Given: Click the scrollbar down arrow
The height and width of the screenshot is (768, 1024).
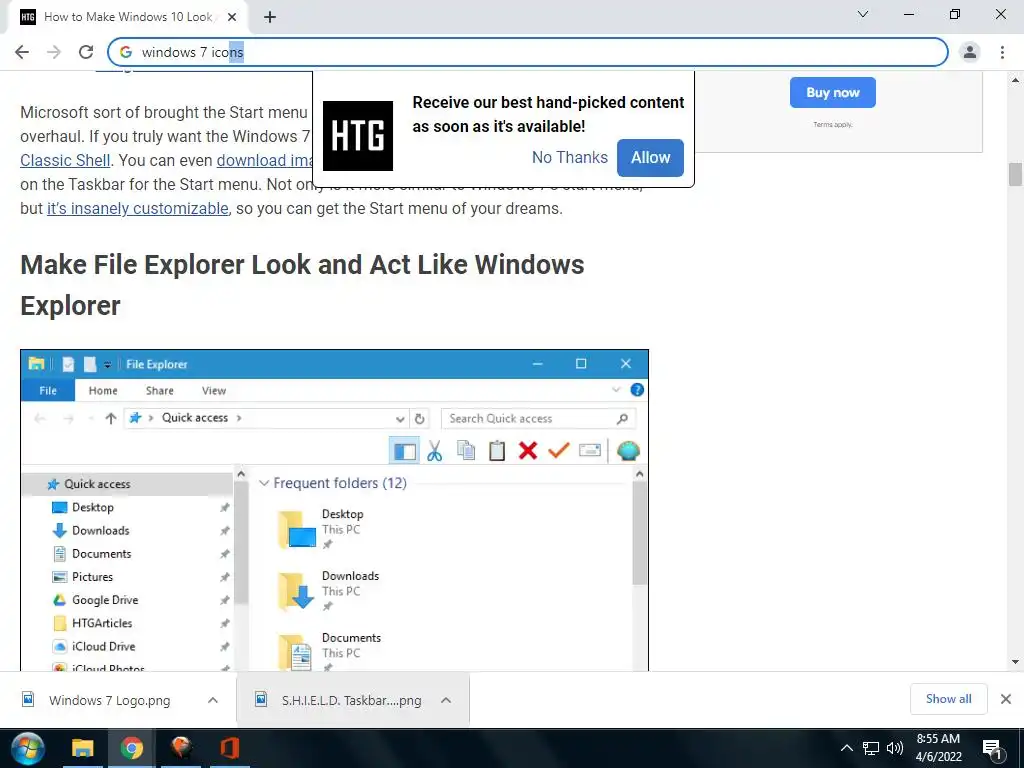Looking at the screenshot, I should click(x=1015, y=662).
